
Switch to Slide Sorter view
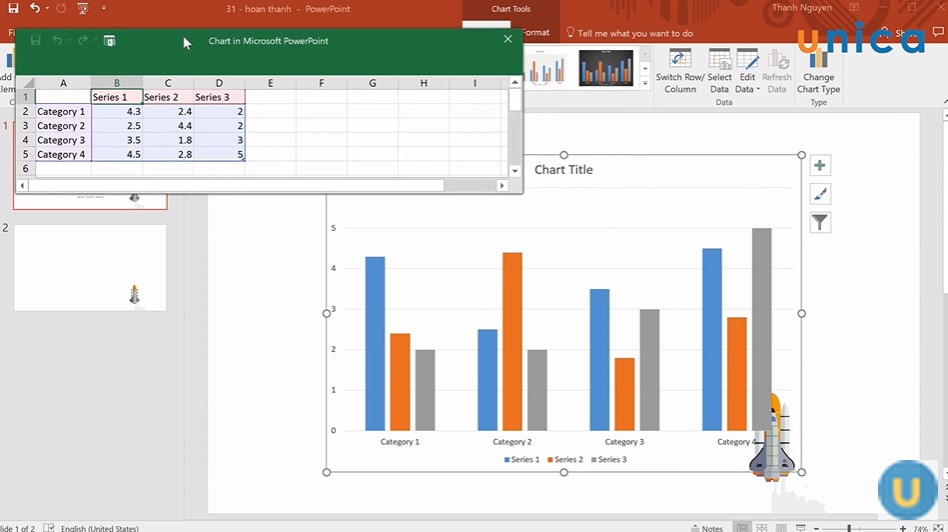(763, 528)
